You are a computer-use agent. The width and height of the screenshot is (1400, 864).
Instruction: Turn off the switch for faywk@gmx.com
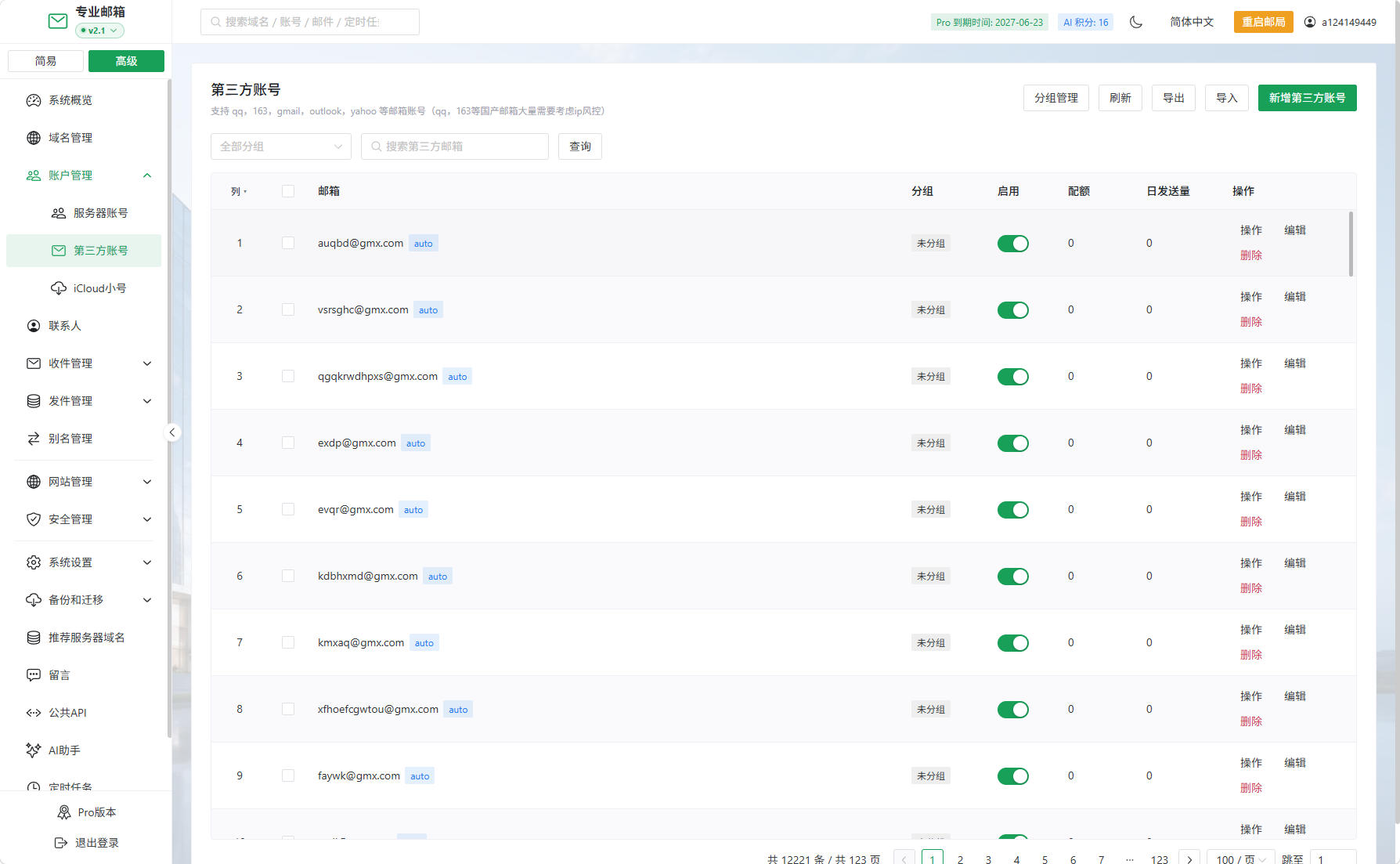pyautogui.click(x=1013, y=776)
